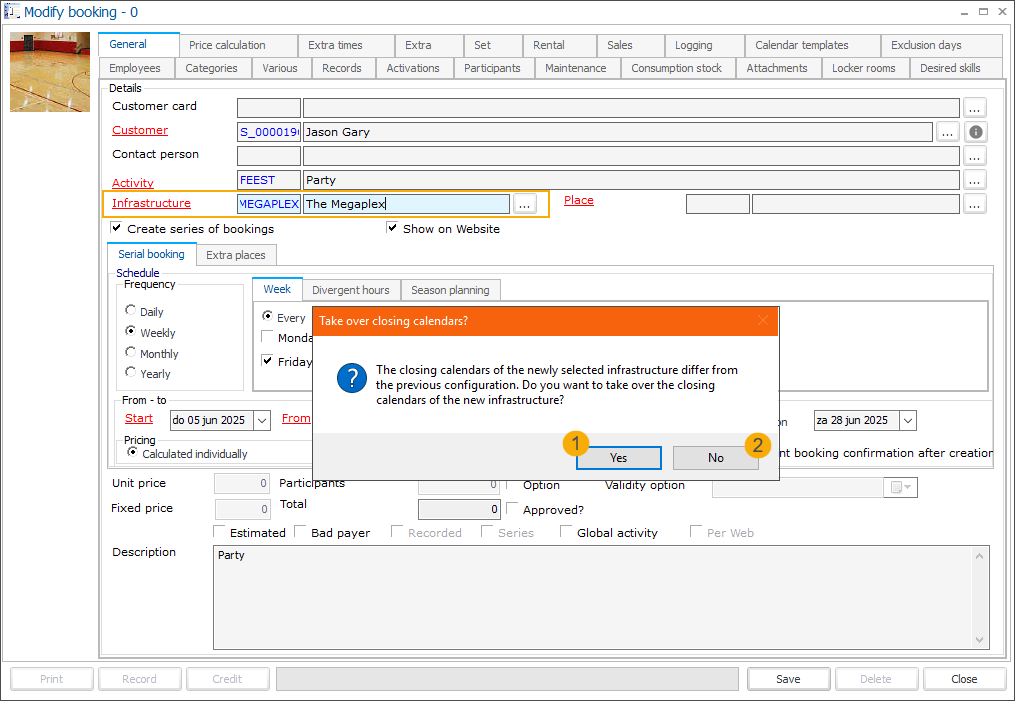This screenshot has width=1015, height=701.
Task: Click the Place lookup ellipsis button
Action: [975, 204]
